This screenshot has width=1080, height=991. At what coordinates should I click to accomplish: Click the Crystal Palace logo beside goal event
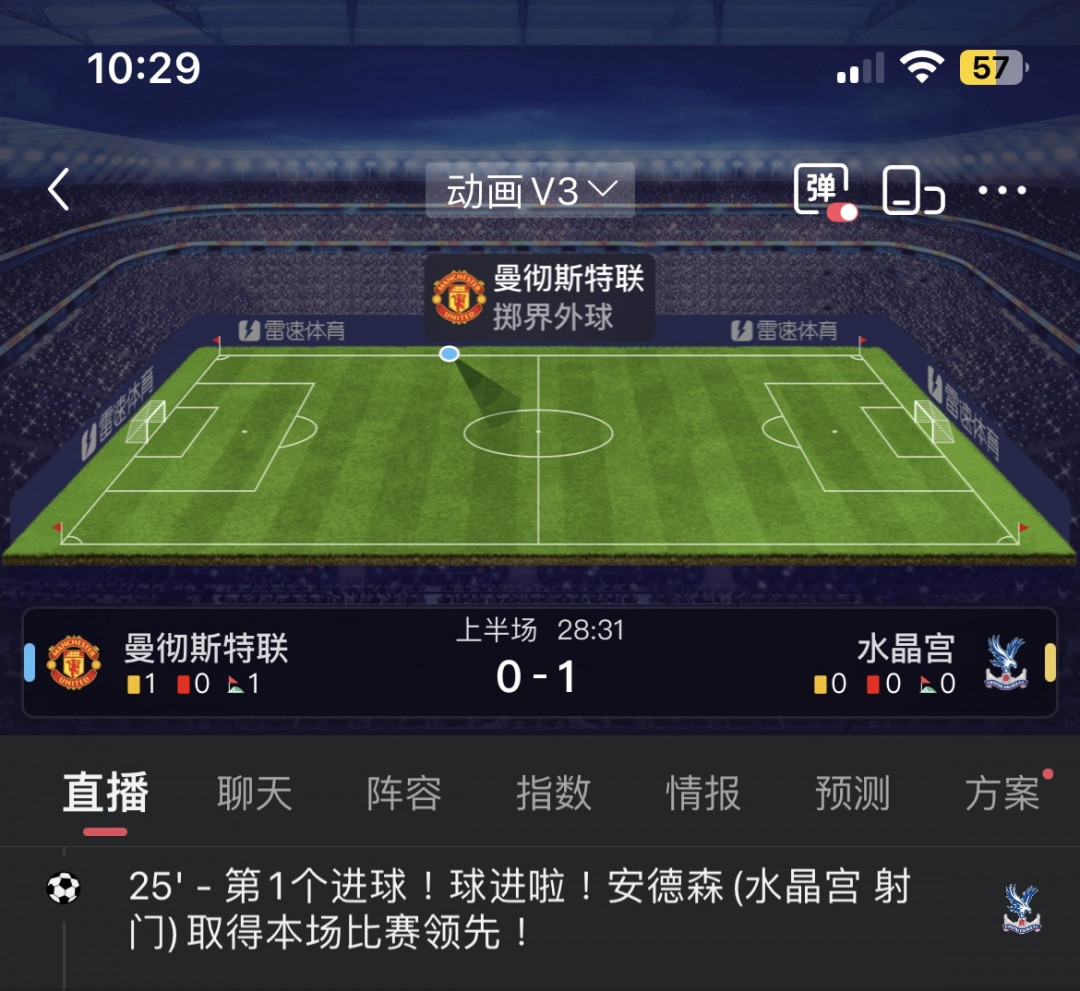[x=1021, y=909]
